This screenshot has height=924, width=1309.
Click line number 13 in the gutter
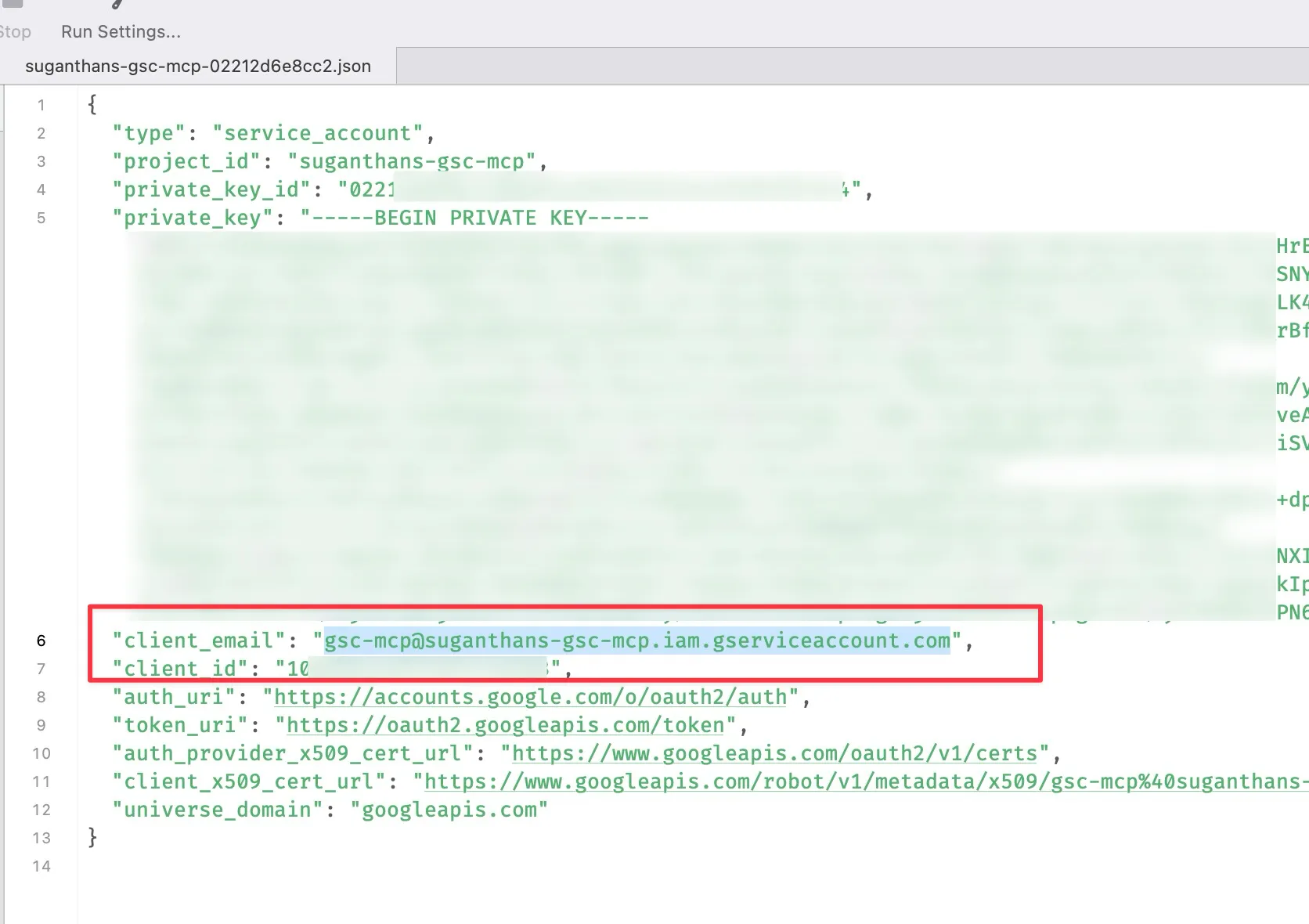(41, 838)
